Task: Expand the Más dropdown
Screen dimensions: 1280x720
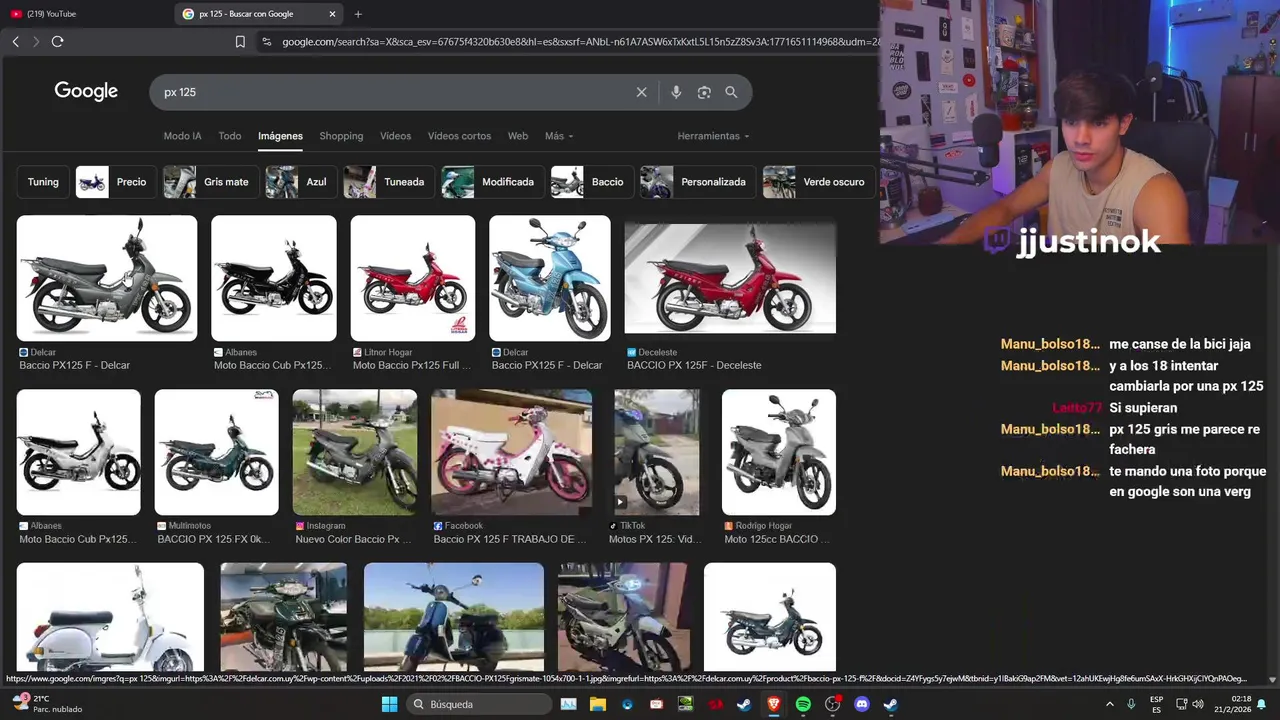Action: tap(559, 136)
